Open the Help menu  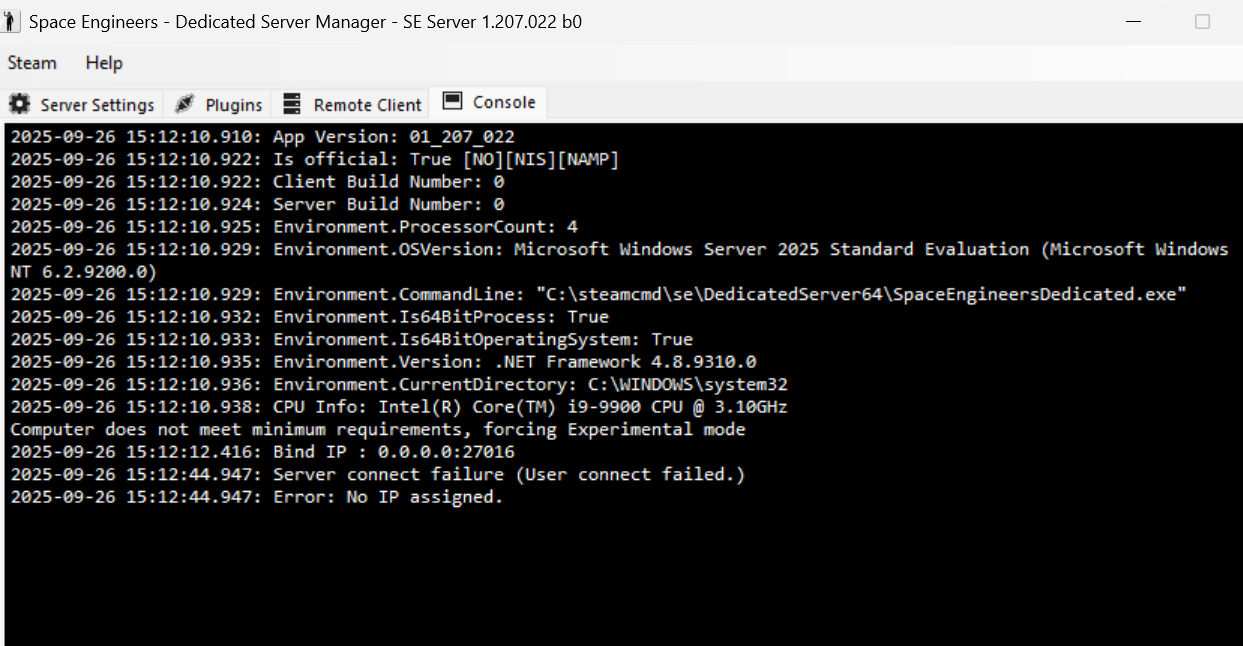pos(104,63)
